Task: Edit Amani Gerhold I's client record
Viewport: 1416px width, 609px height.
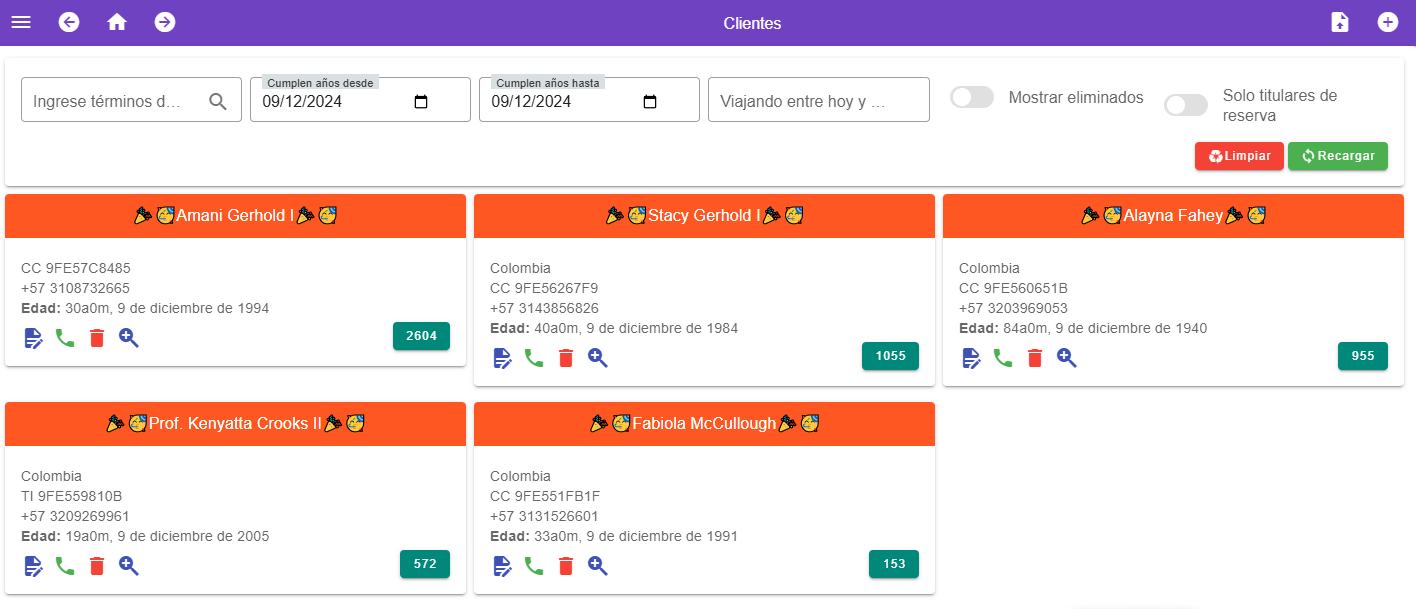Action: (x=33, y=338)
